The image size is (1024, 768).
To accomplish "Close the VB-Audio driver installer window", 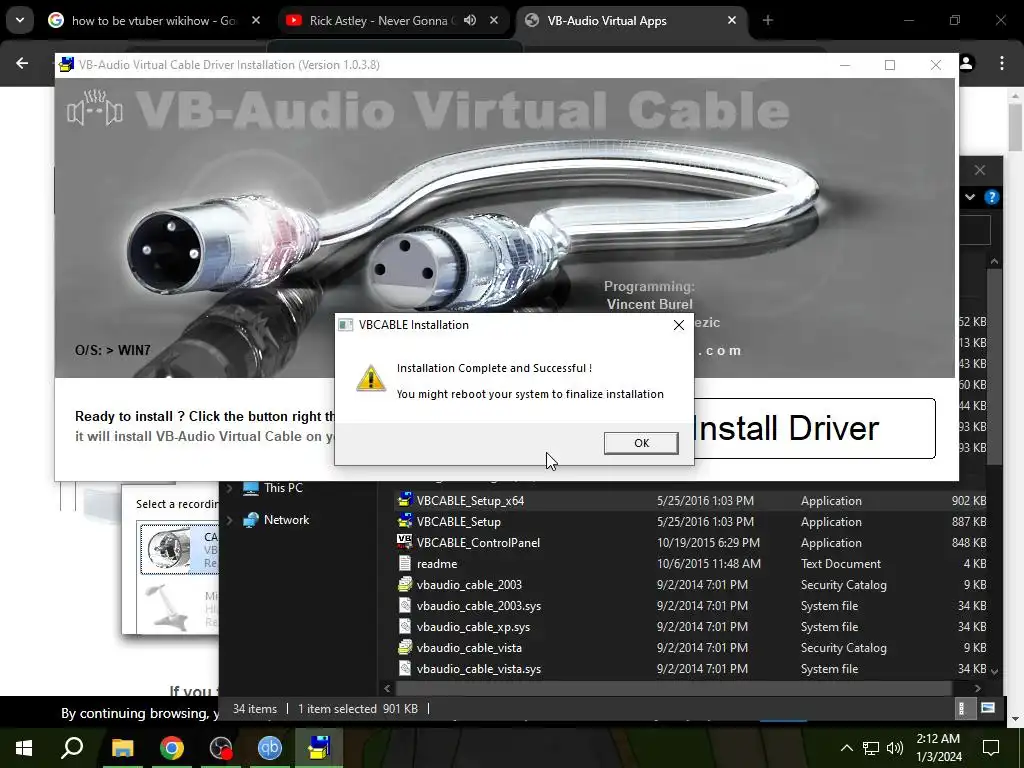I will [936, 65].
